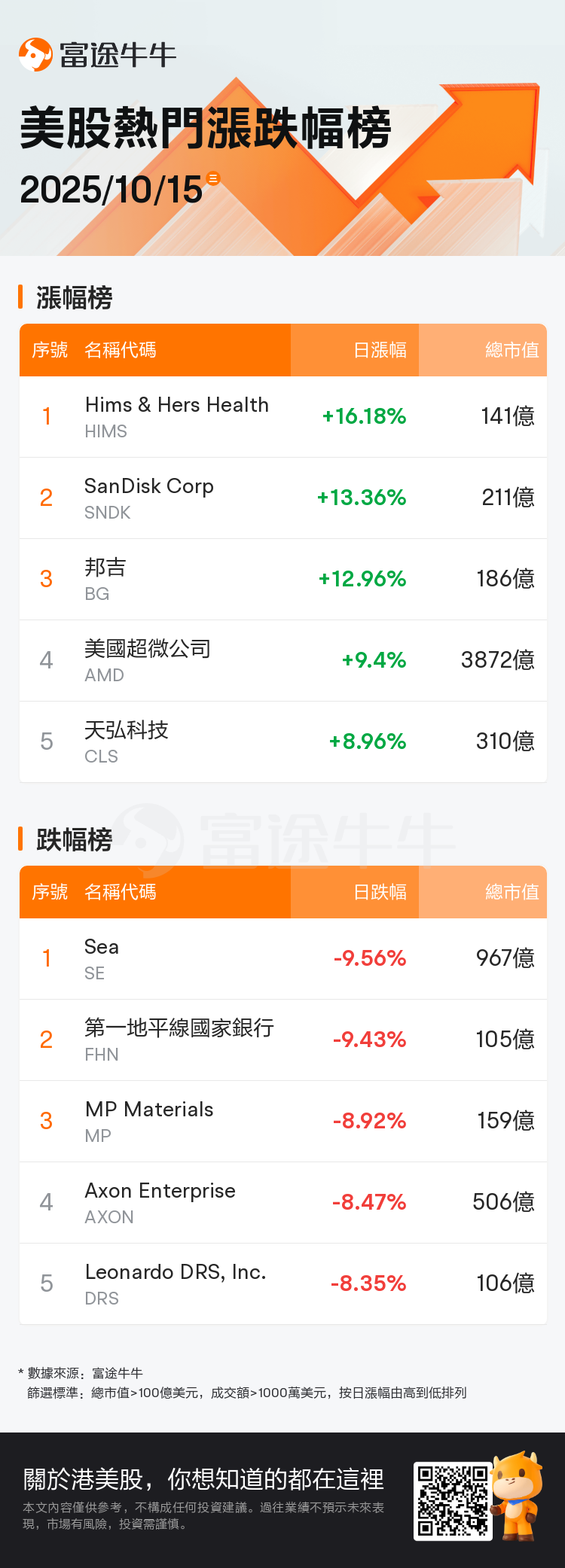Click the 日跌幅 column header

coord(380,892)
